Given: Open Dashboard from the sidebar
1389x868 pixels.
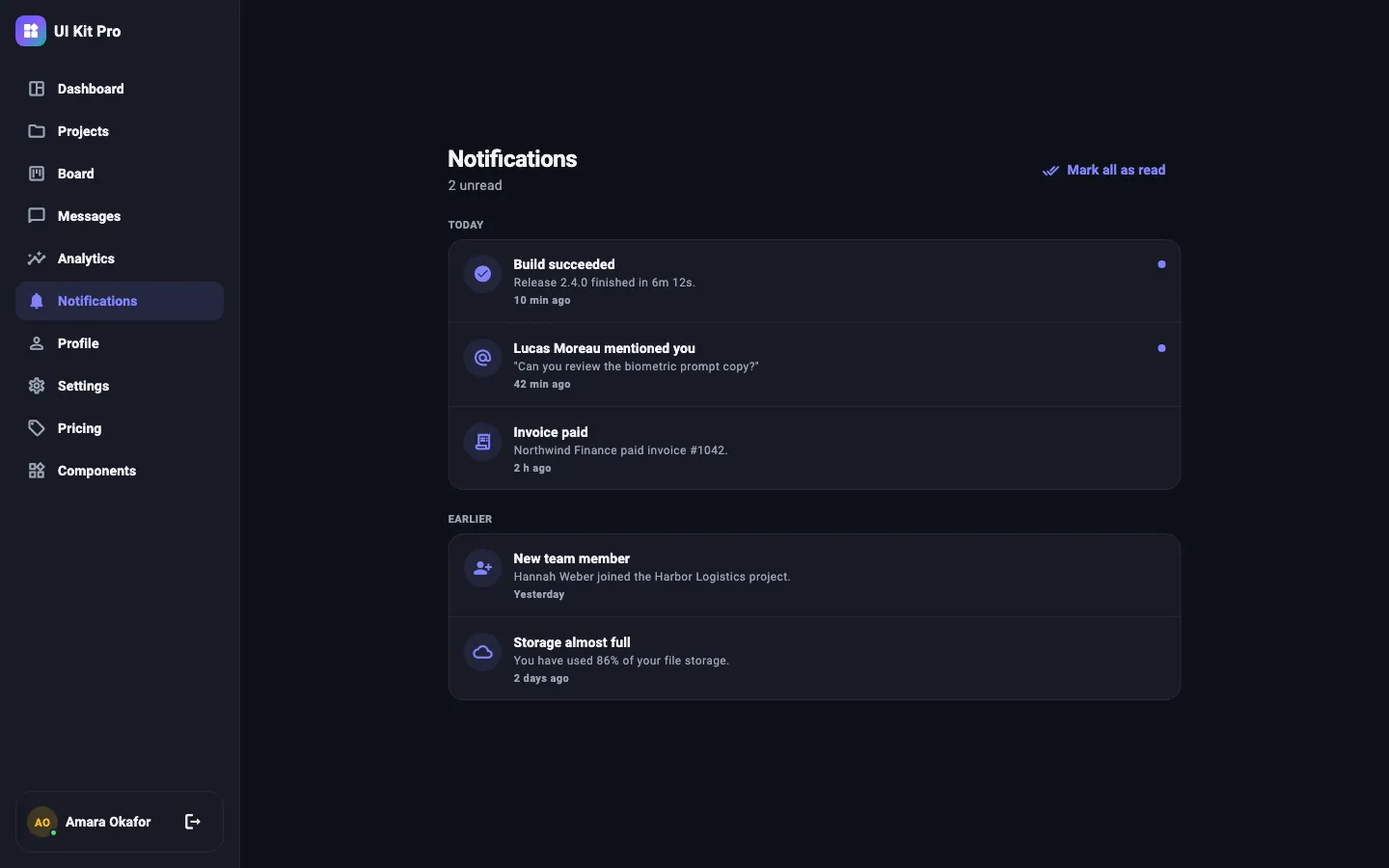Looking at the screenshot, I should (x=120, y=89).
